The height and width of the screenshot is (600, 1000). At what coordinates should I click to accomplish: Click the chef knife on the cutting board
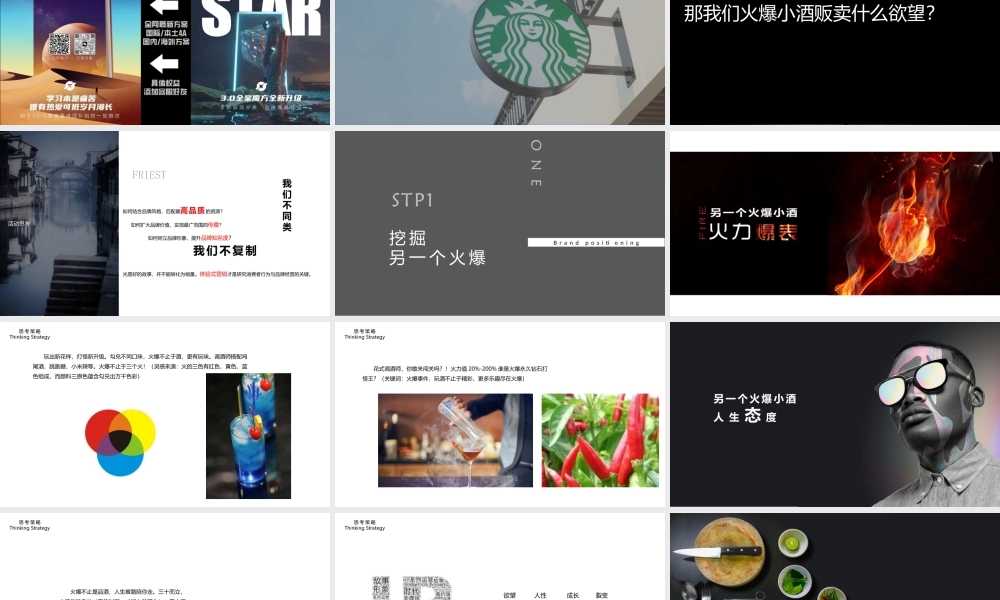(719, 552)
